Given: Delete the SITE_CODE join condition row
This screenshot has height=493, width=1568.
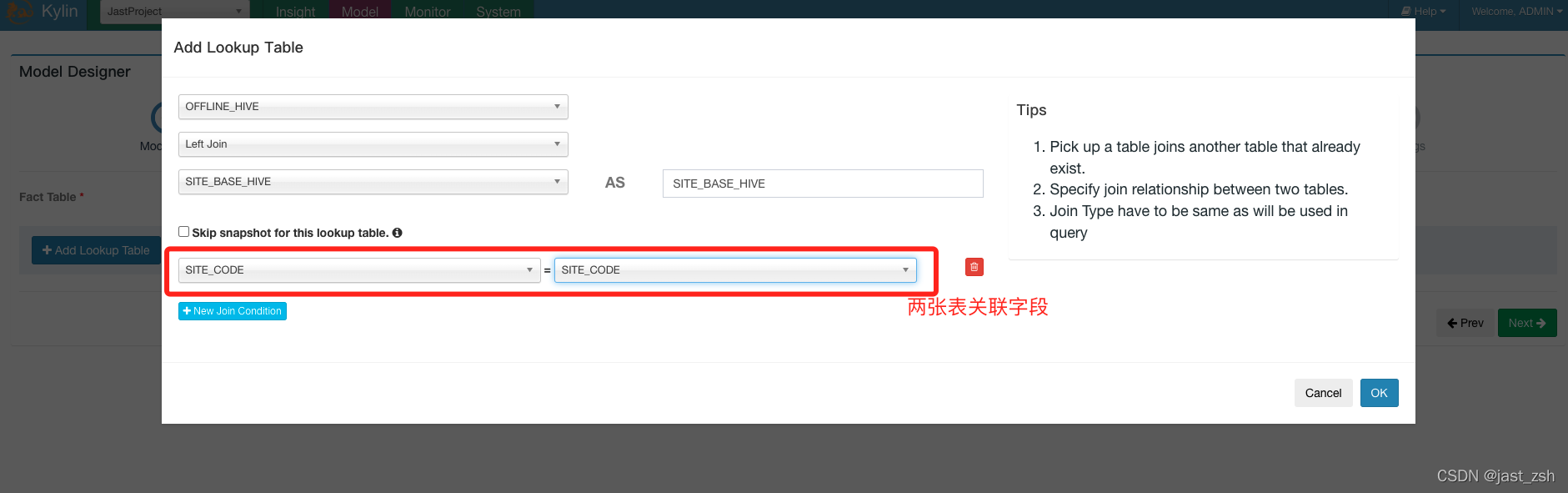Looking at the screenshot, I should point(974,267).
